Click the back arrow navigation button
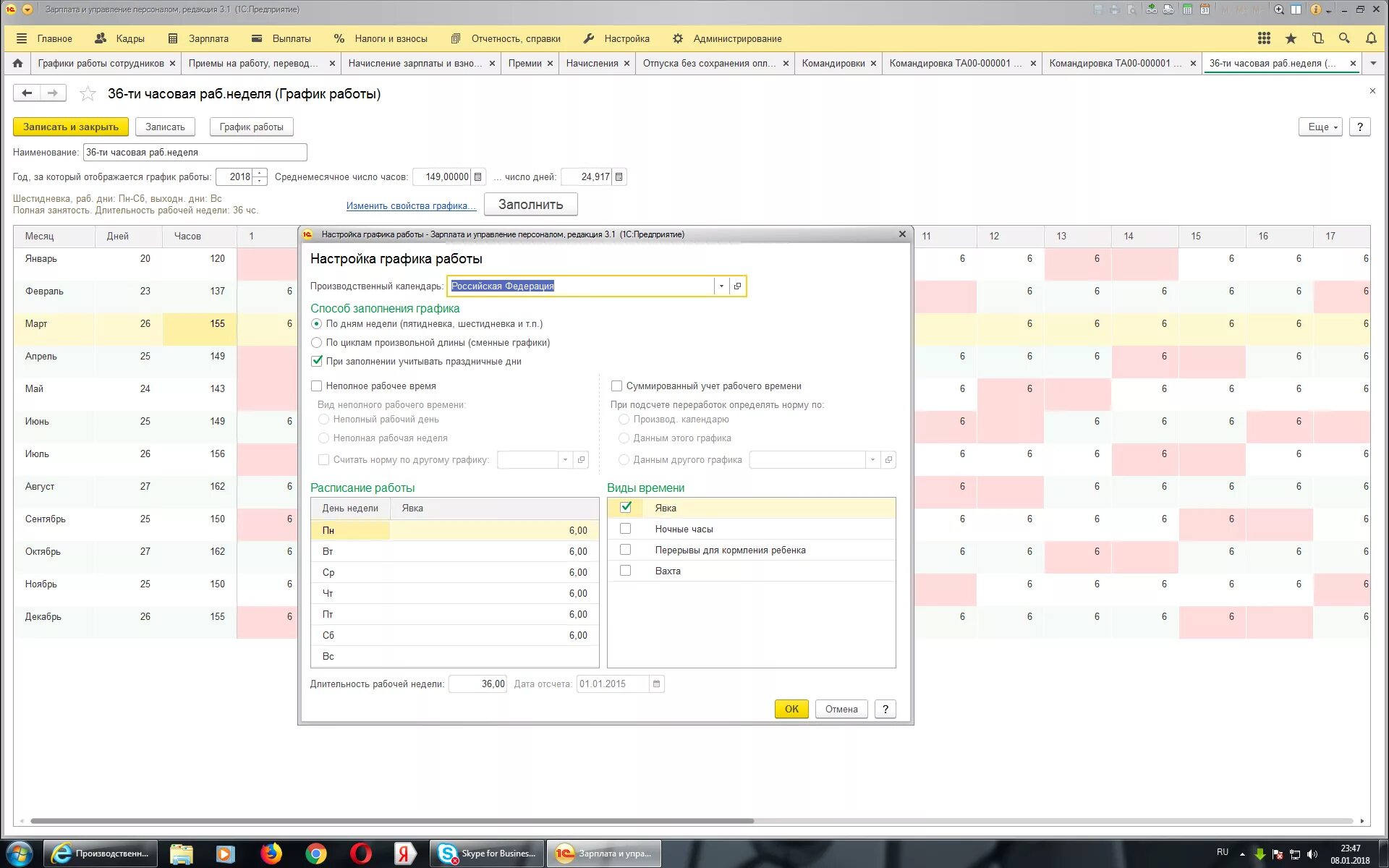 [27, 93]
